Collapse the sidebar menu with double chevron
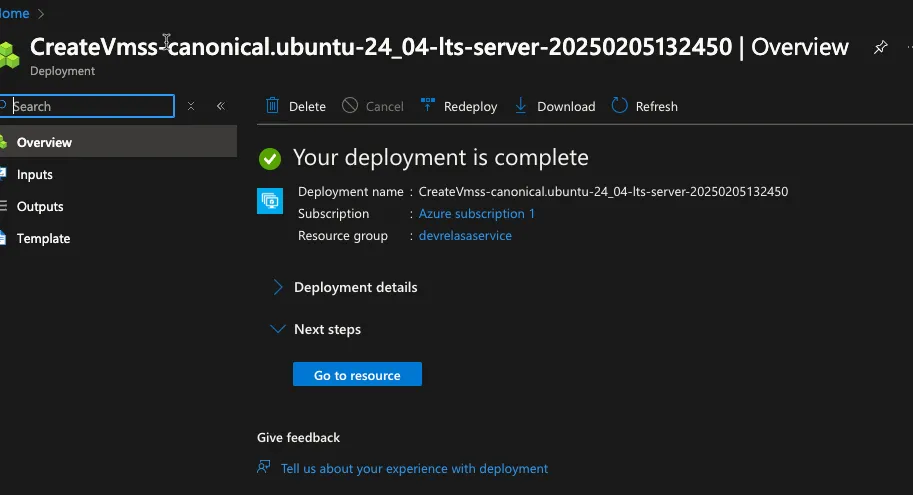The height and width of the screenshot is (495, 913). coord(221,106)
